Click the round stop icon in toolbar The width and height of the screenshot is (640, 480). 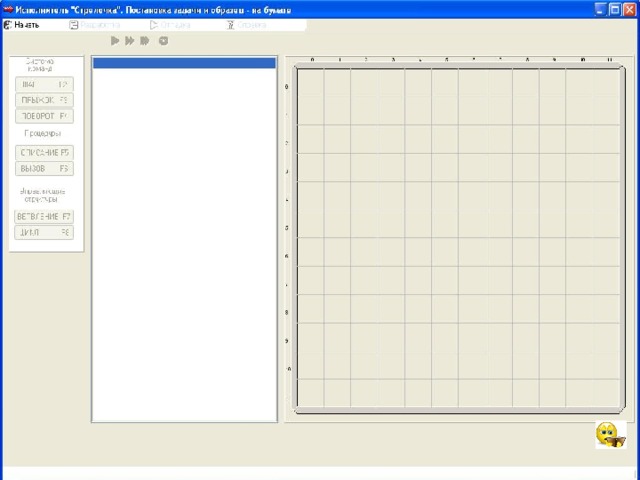pos(163,40)
